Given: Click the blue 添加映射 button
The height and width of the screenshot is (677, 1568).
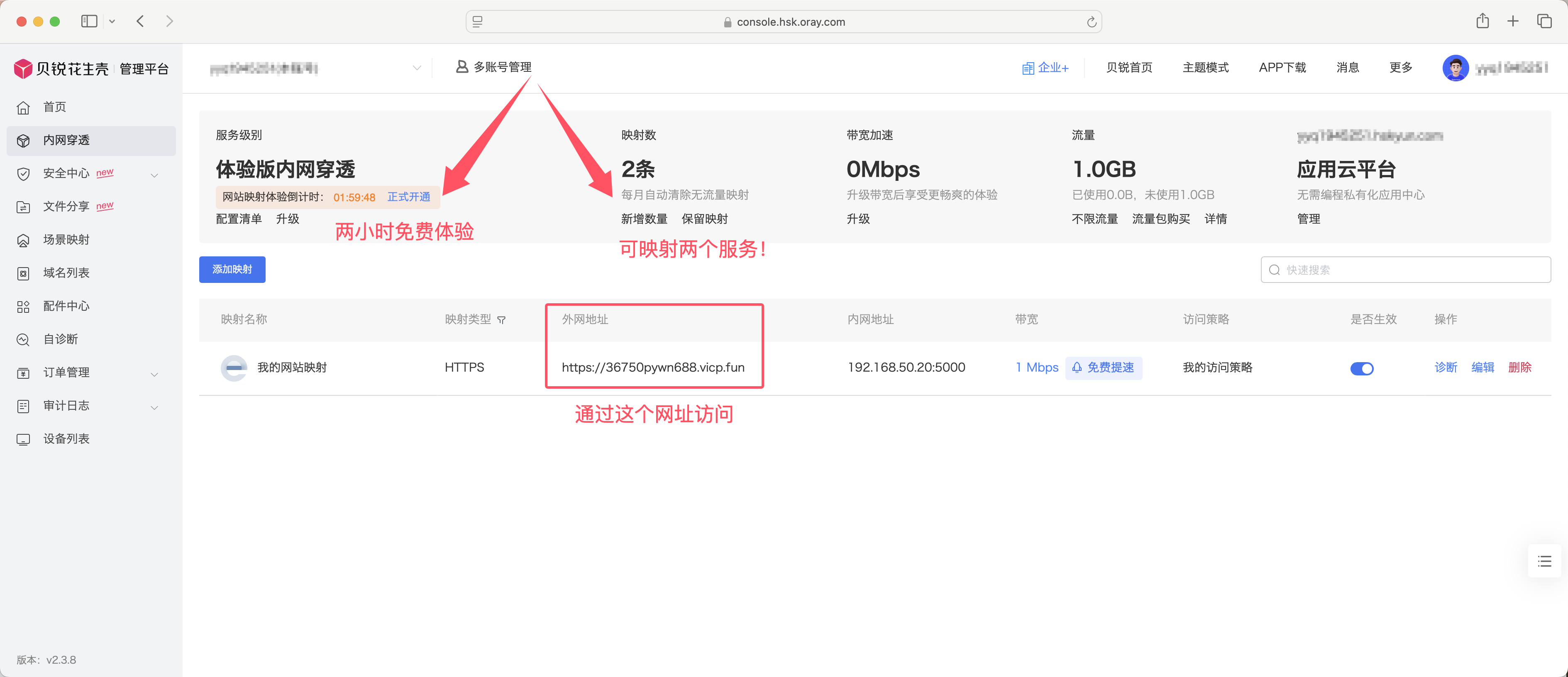Looking at the screenshot, I should tap(232, 270).
